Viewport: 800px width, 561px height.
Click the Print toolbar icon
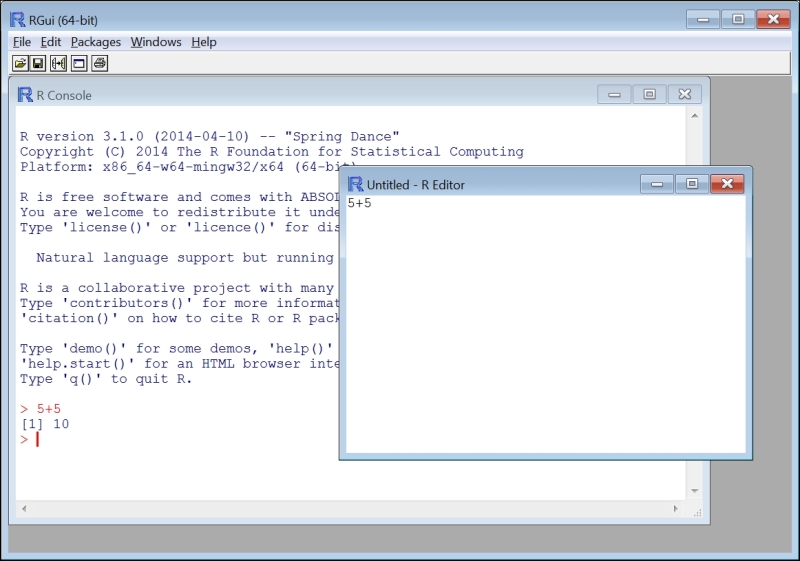99,63
